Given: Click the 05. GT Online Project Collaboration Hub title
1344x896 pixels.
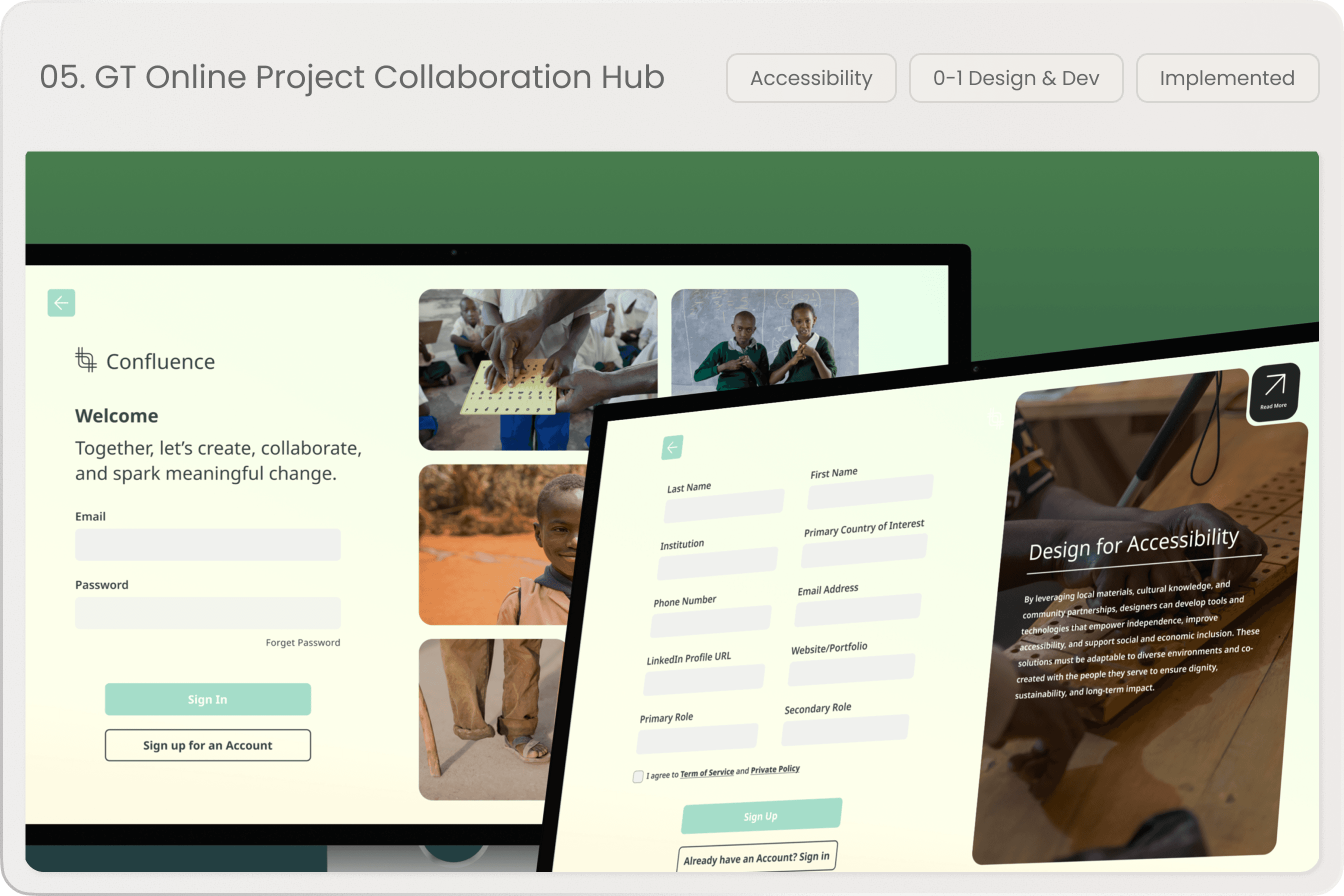Looking at the screenshot, I should pos(352,77).
